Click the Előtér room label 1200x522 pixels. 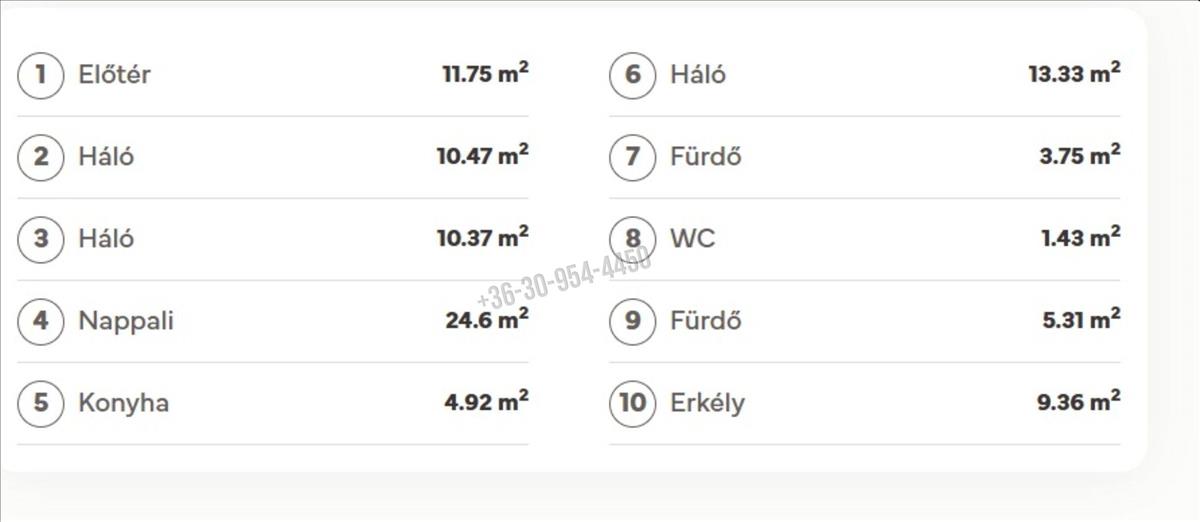tap(114, 75)
